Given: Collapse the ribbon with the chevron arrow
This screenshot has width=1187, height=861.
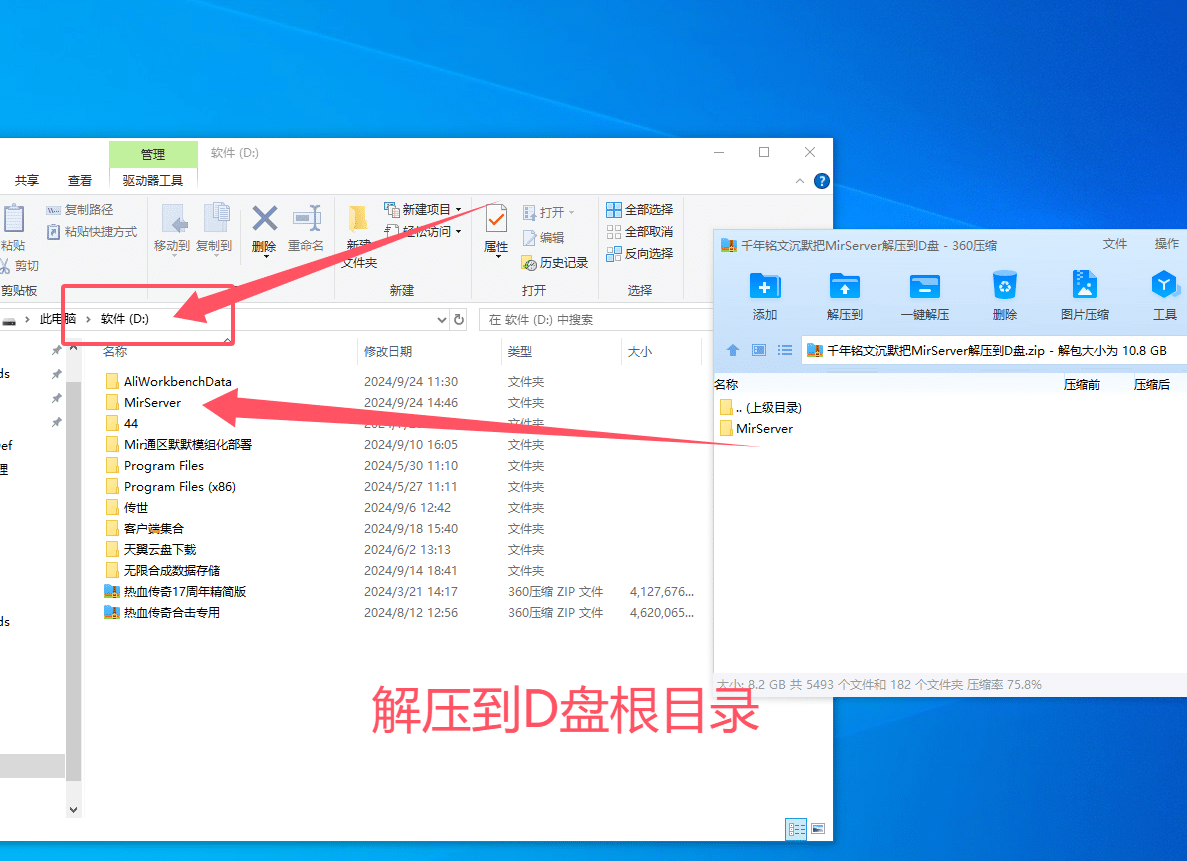Looking at the screenshot, I should pos(799,181).
